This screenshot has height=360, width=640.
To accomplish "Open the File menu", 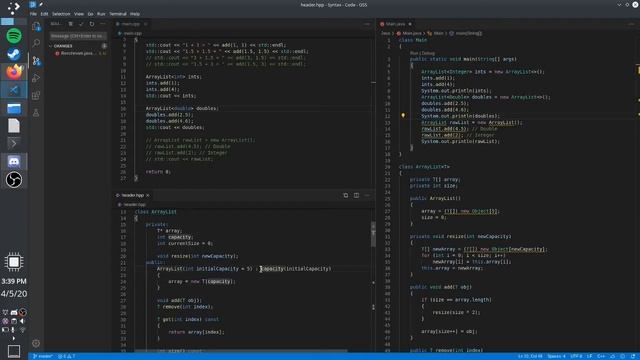I will click(x=33, y=14).
